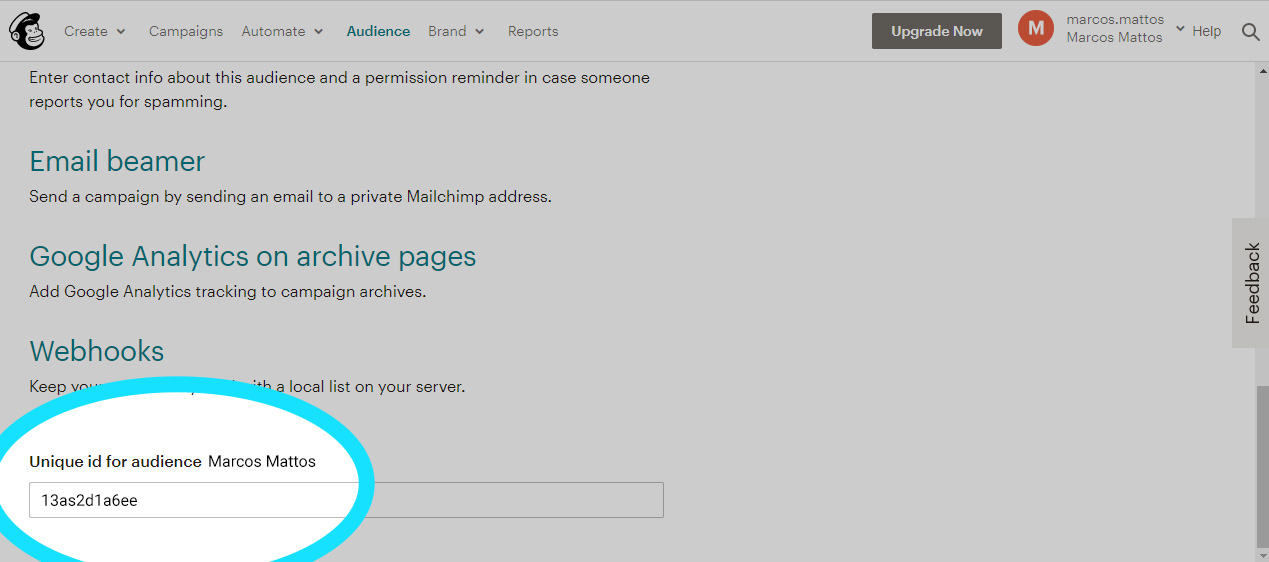This screenshot has width=1269, height=562.
Task: Expand the Automate dropdown menu
Action: point(283,31)
